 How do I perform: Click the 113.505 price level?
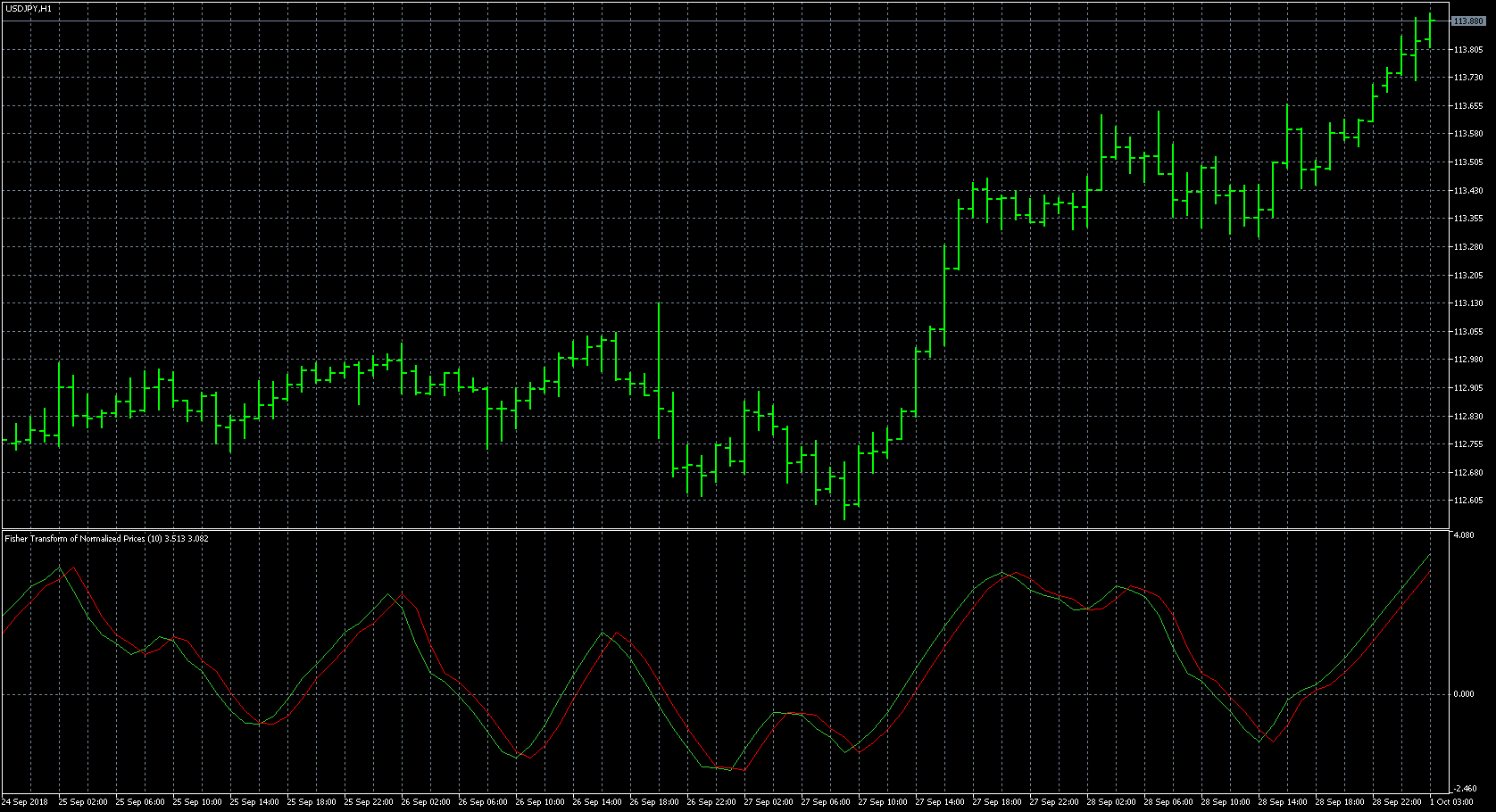click(1469, 162)
